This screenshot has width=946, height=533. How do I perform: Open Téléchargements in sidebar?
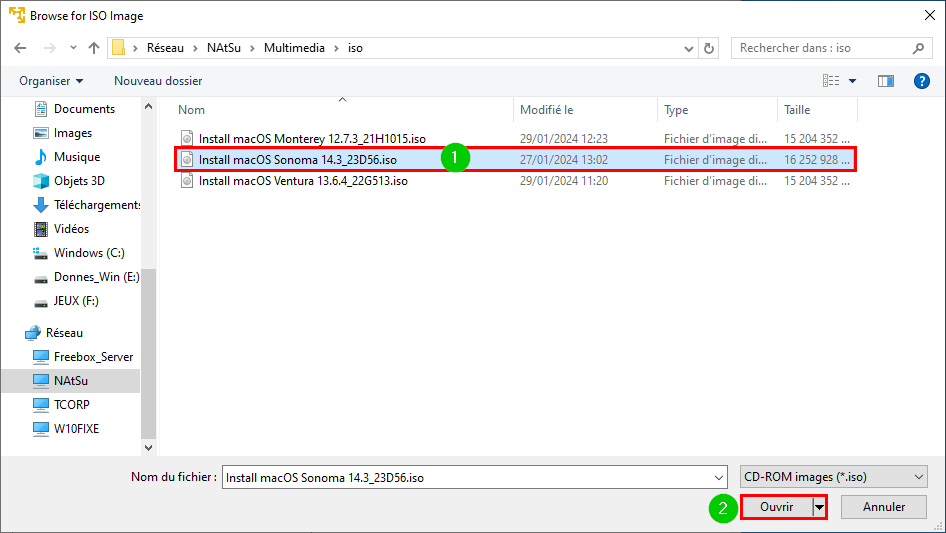click(x=86, y=205)
